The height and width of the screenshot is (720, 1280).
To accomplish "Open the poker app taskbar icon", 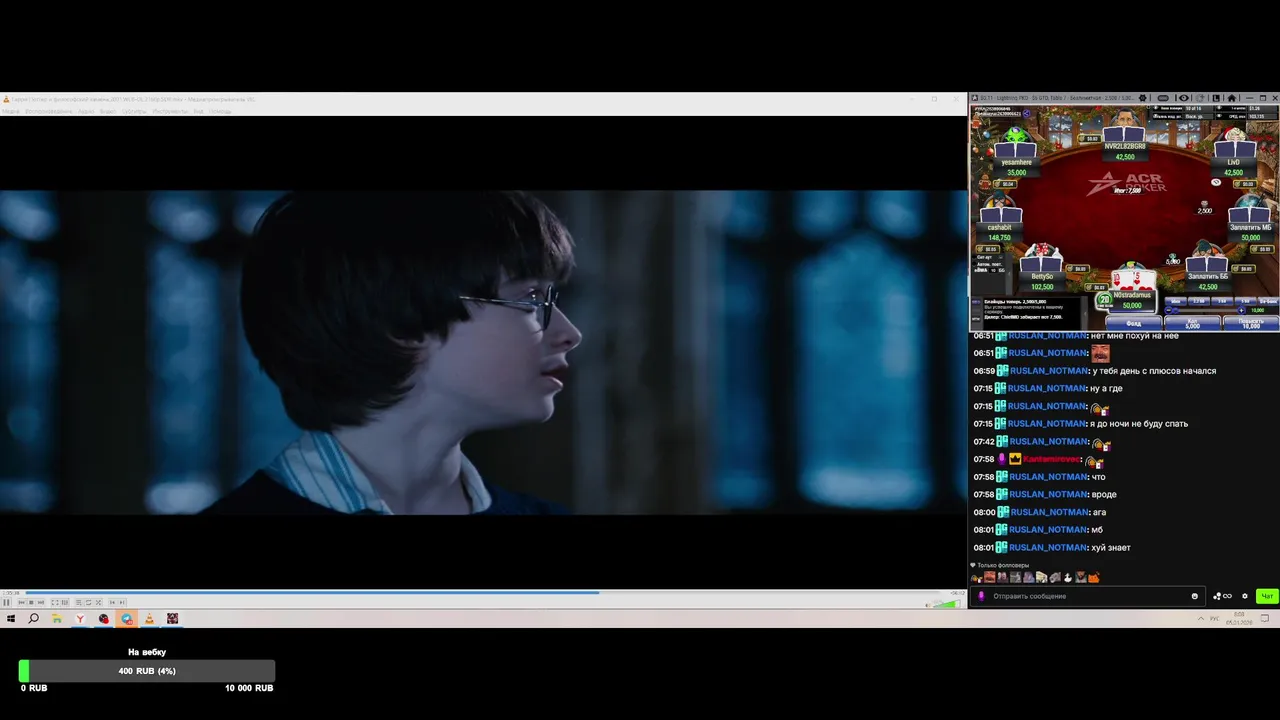I will point(172,619).
